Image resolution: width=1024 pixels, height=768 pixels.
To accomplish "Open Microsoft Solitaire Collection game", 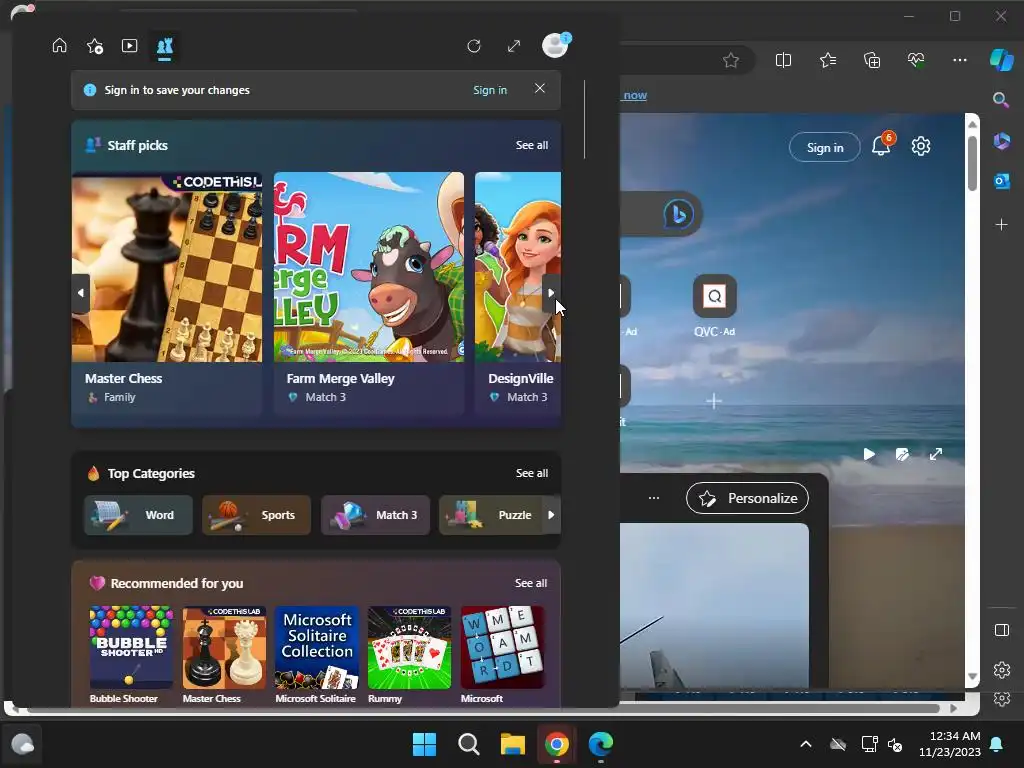I will [317, 654].
